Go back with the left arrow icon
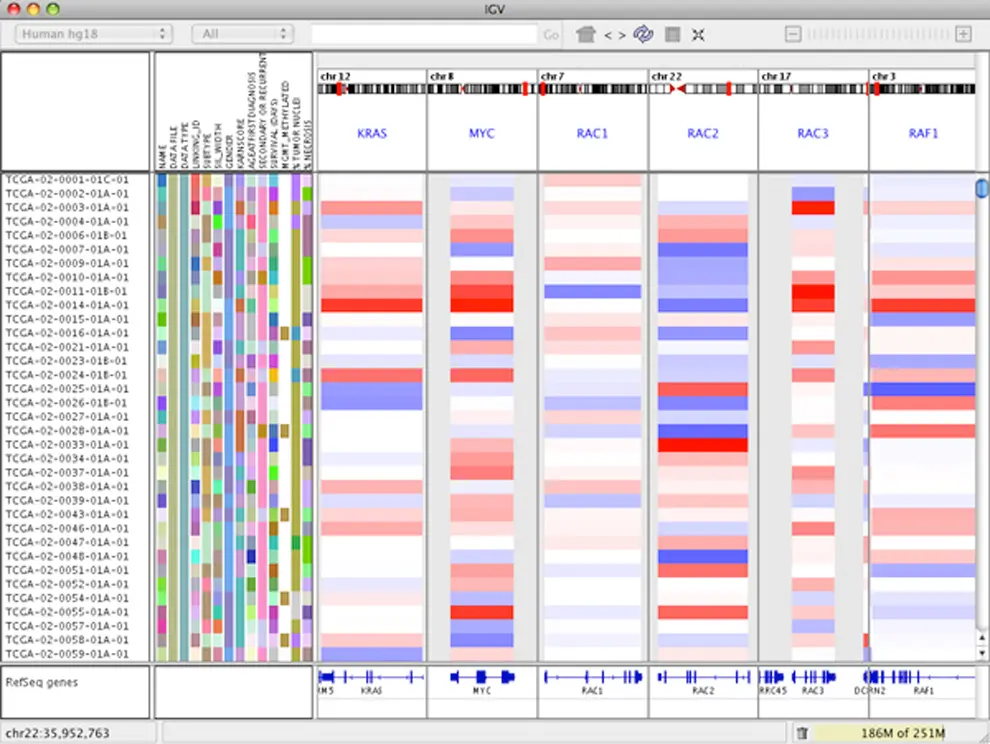990x744 pixels. 607,35
